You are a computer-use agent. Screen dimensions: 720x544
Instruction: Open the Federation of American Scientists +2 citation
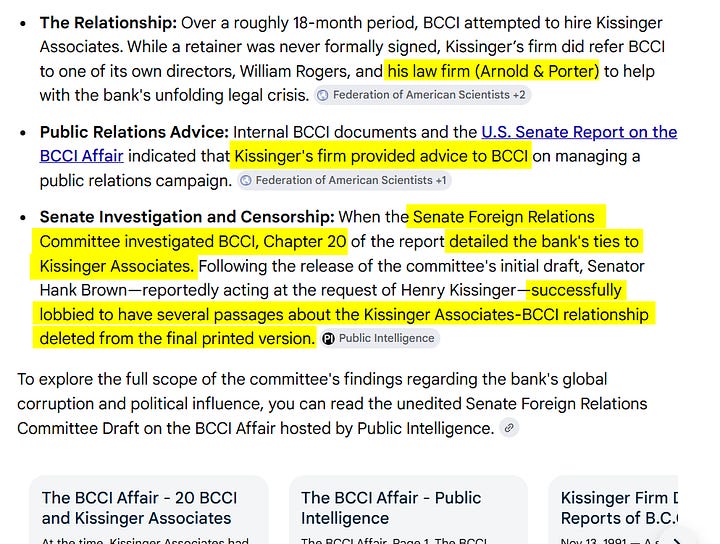coord(422,95)
